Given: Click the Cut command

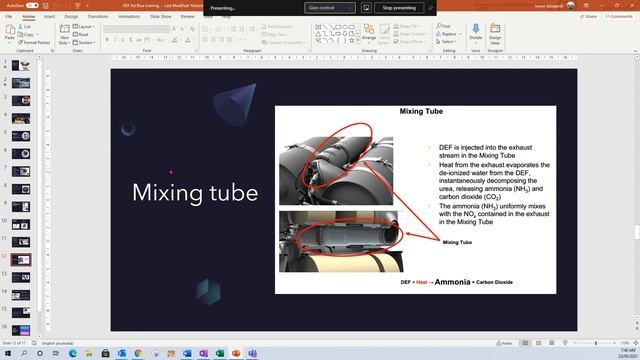Looking at the screenshot, I should pos(24,27).
